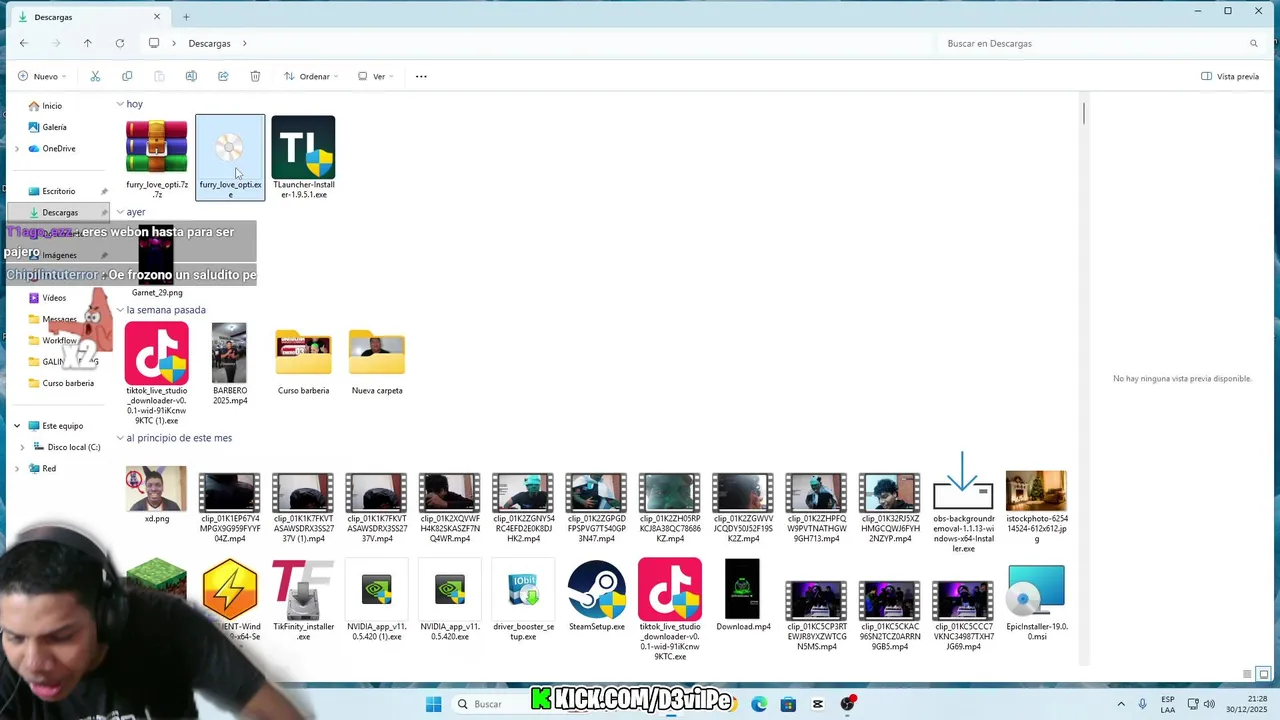The width and height of the screenshot is (1280, 720).
Task: Toggle the Vista previa pane
Action: pos(1230,76)
